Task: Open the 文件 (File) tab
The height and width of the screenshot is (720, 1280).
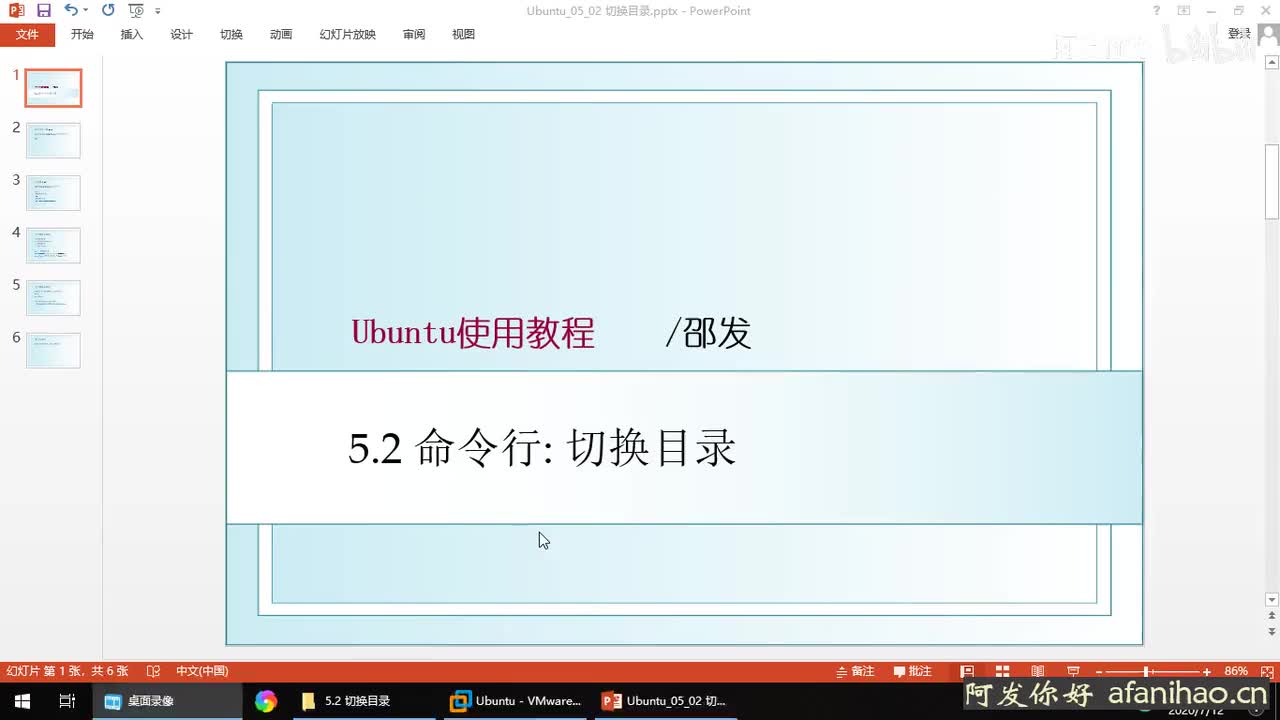Action: [x=27, y=34]
